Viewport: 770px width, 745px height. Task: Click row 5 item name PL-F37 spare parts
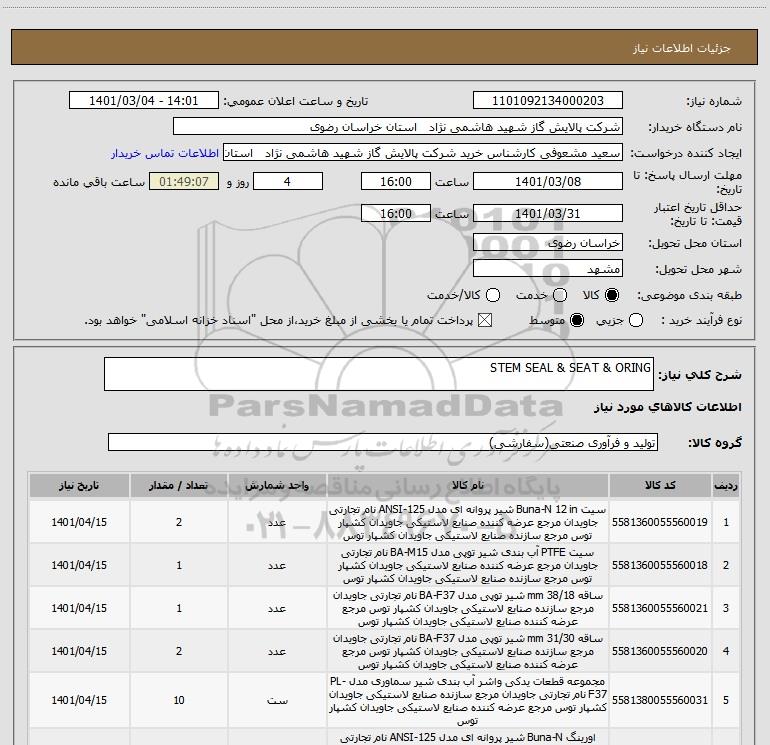point(468,701)
